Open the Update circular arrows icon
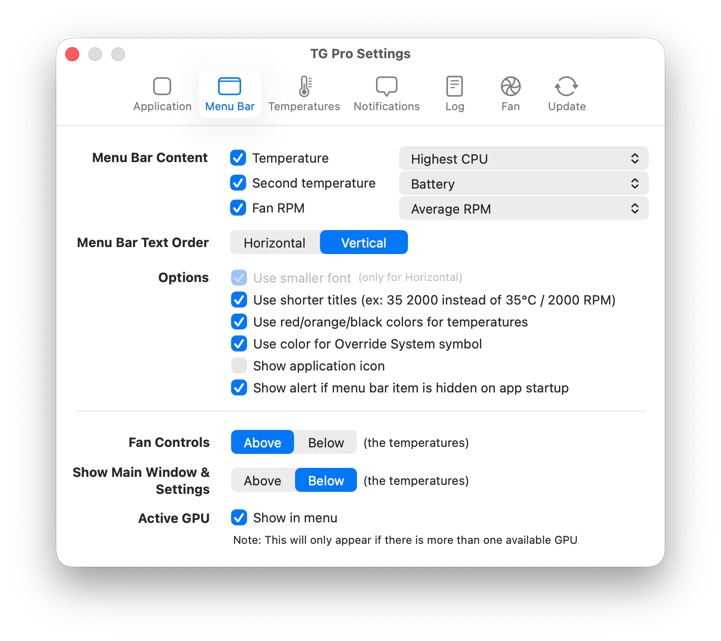 point(566,86)
